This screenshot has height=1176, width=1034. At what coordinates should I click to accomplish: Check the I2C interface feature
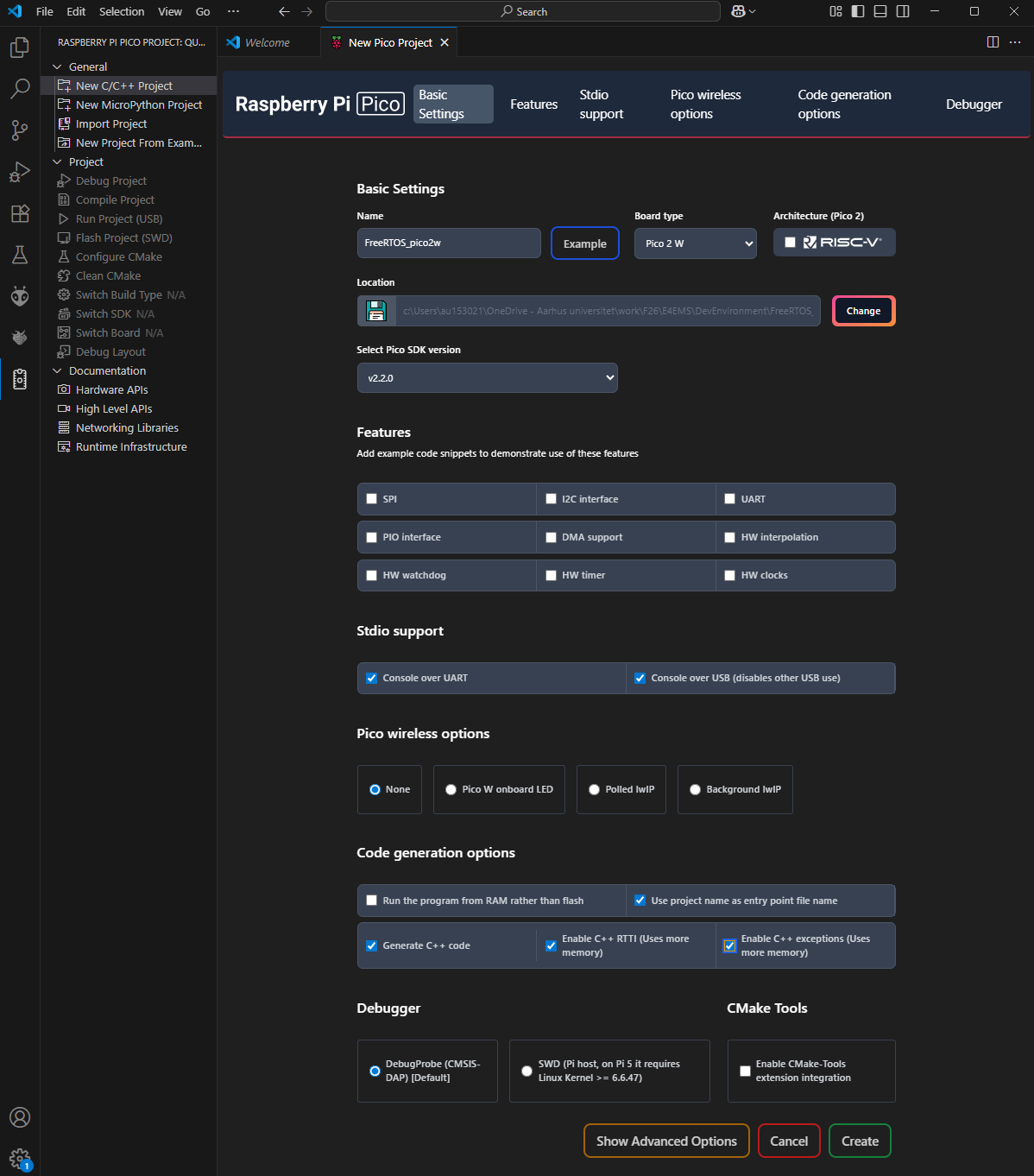[x=551, y=499]
